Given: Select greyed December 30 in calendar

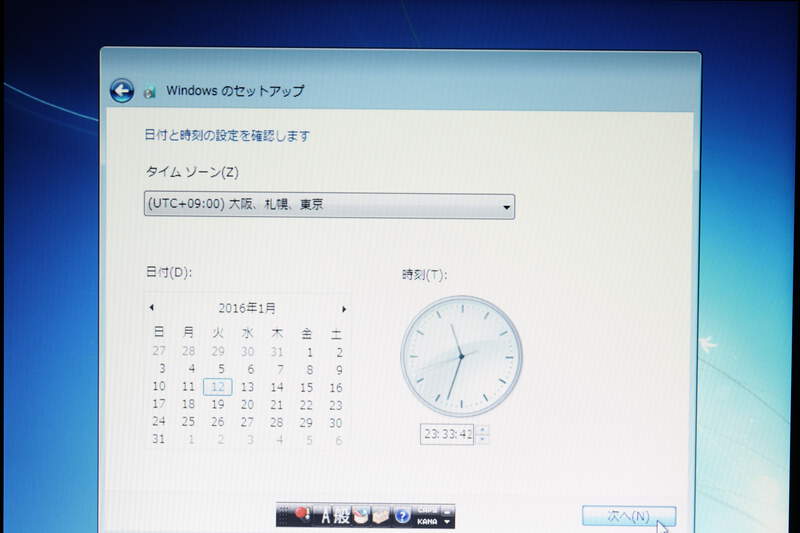Looking at the screenshot, I should pos(247,351).
